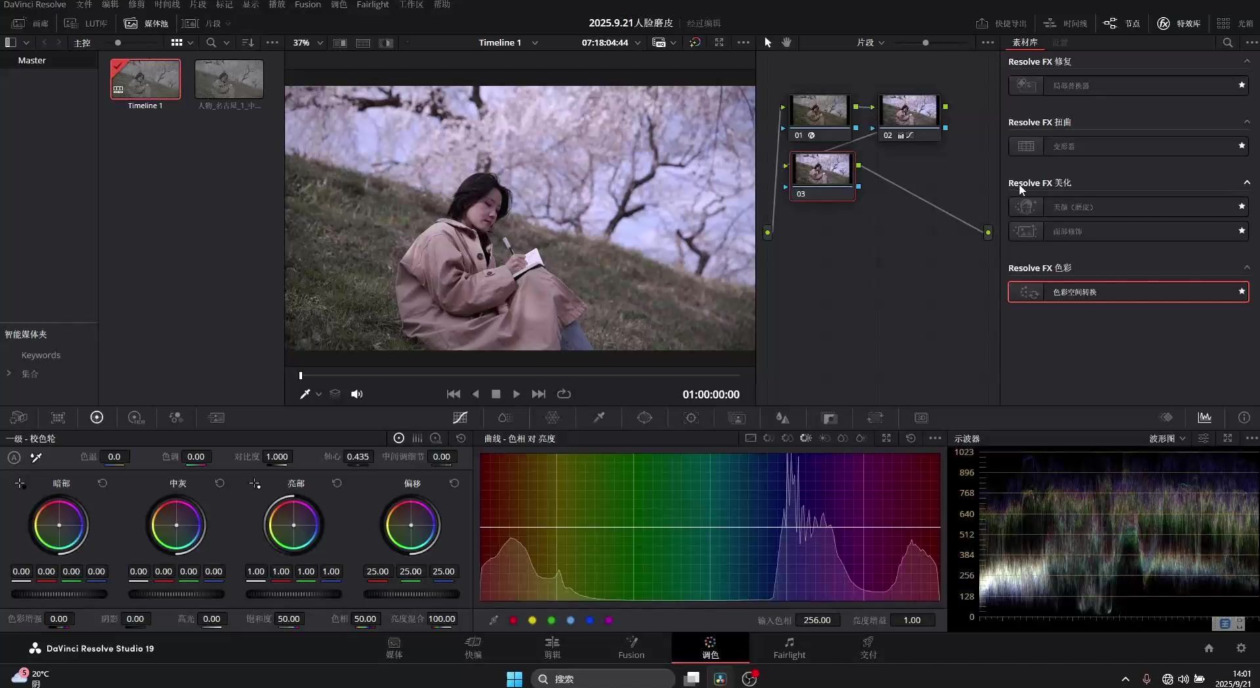Open the Fairlight menu in menu bar

(373, 5)
